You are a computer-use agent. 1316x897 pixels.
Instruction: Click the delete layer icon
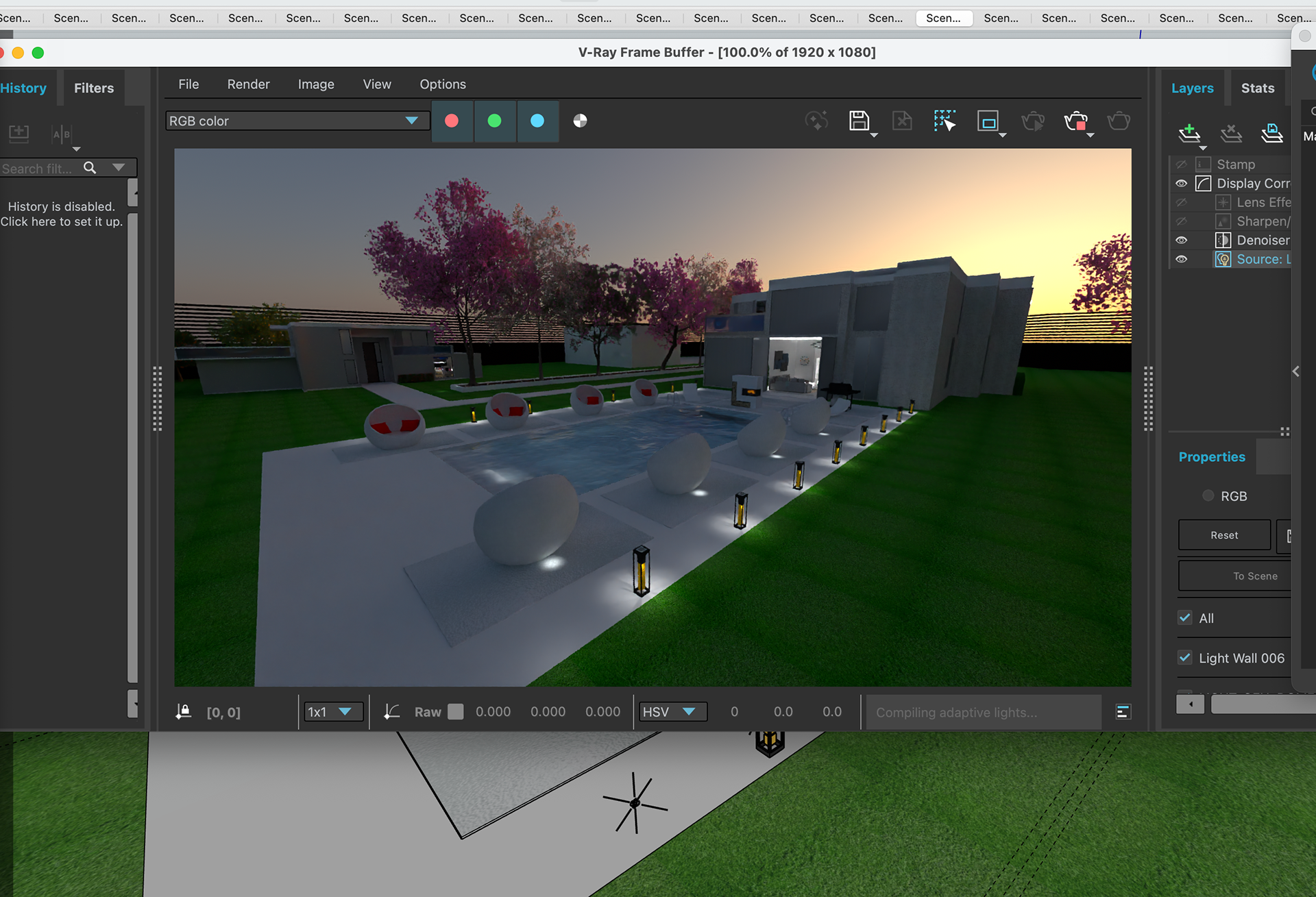point(1231,132)
